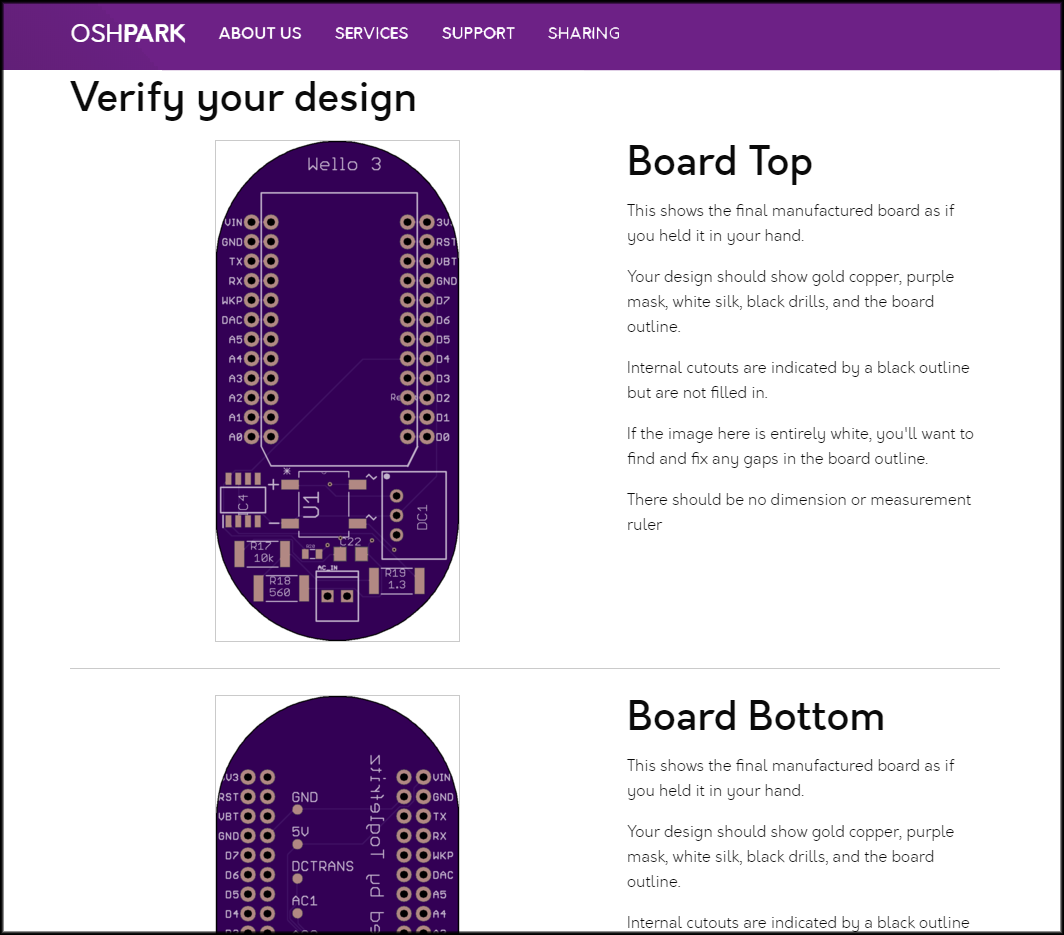Click the 5V test pad on Board Bottom
Image resolution: width=1064 pixels, height=935 pixels.
coord(297,845)
